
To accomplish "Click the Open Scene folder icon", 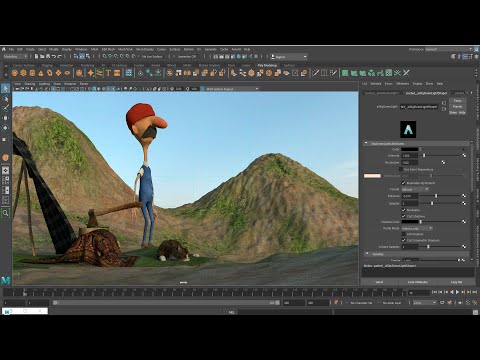I will (x=42, y=57).
